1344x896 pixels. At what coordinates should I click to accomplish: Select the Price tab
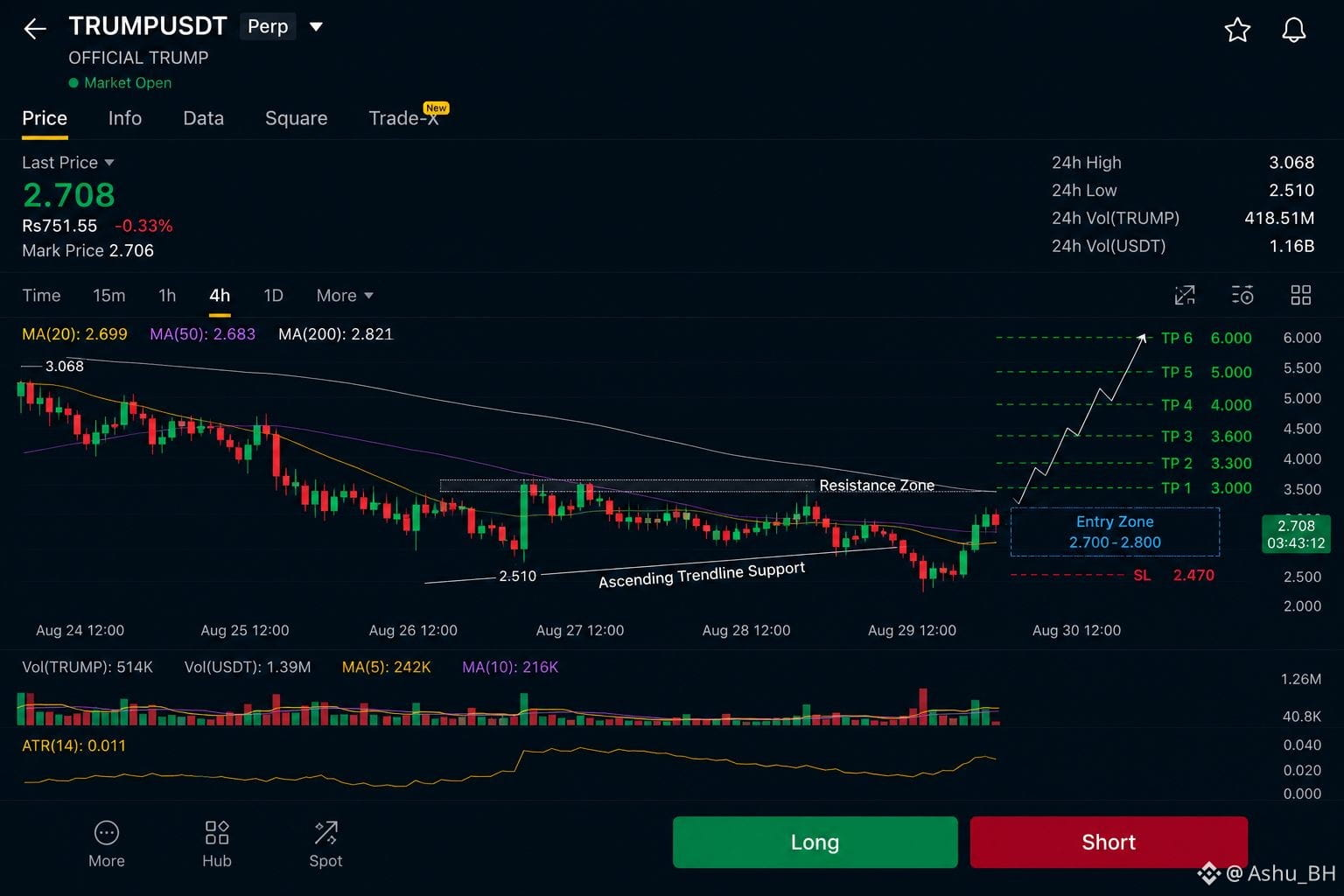click(45, 118)
